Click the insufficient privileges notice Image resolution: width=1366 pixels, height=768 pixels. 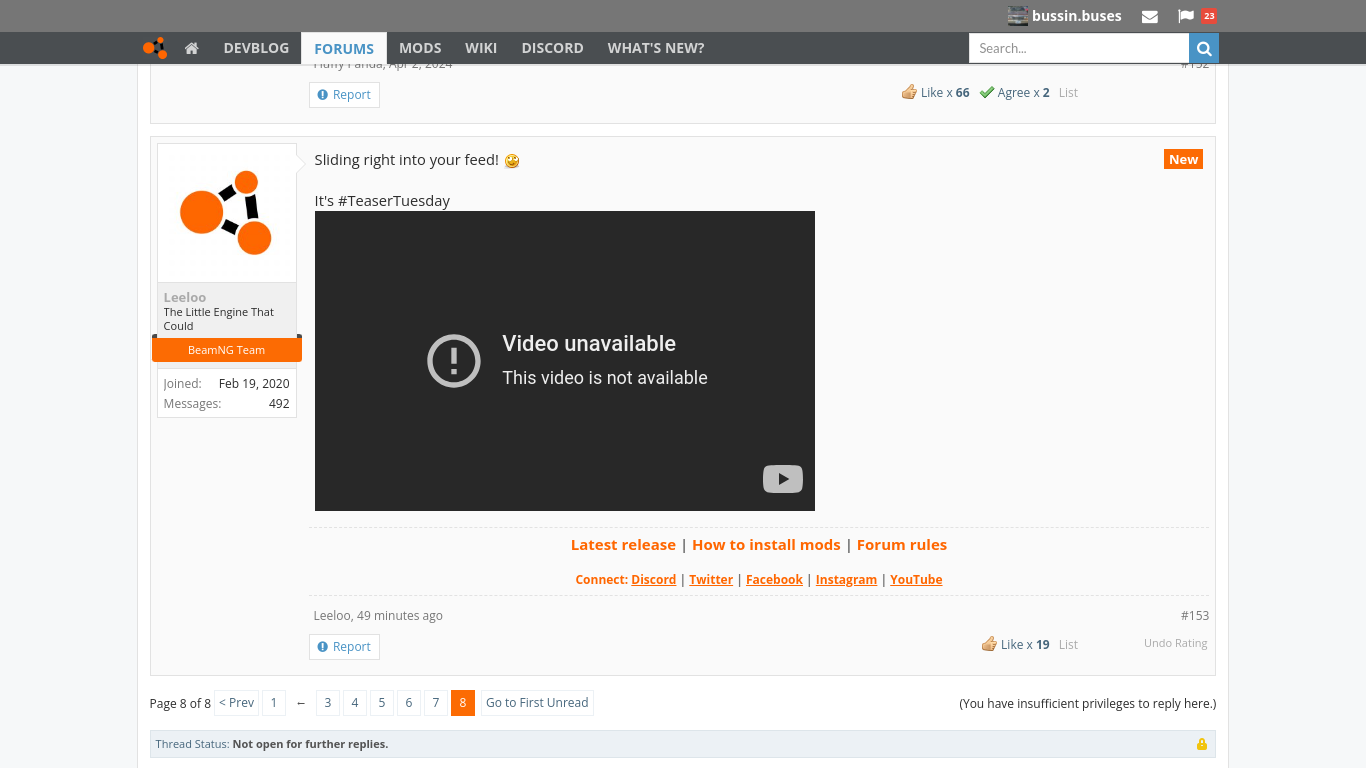pos(1088,704)
